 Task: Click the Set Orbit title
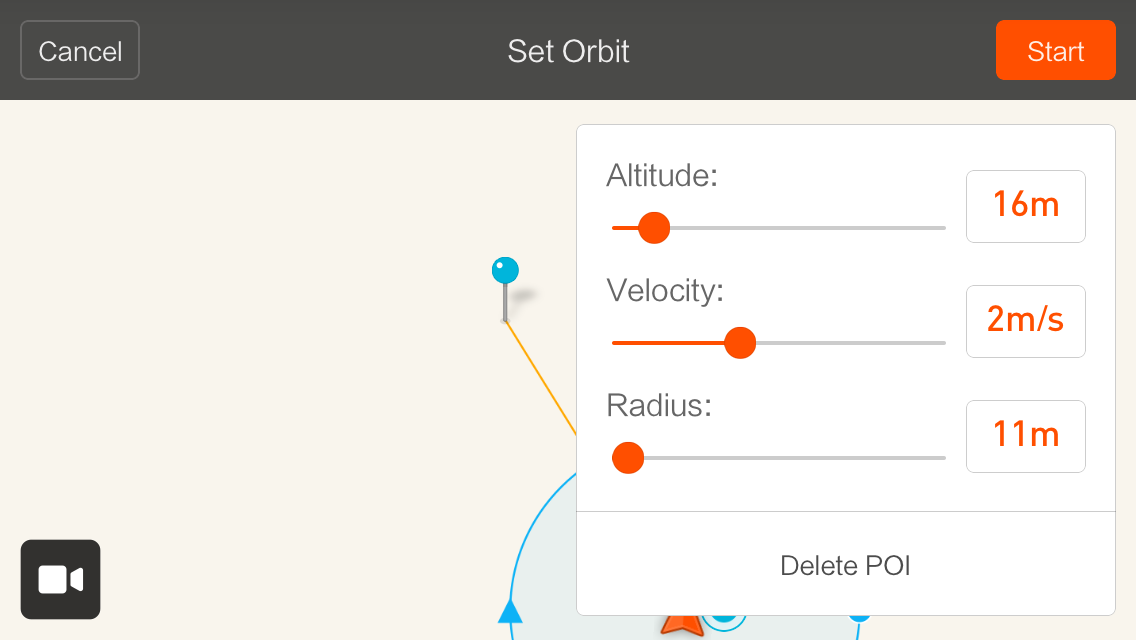coord(568,51)
